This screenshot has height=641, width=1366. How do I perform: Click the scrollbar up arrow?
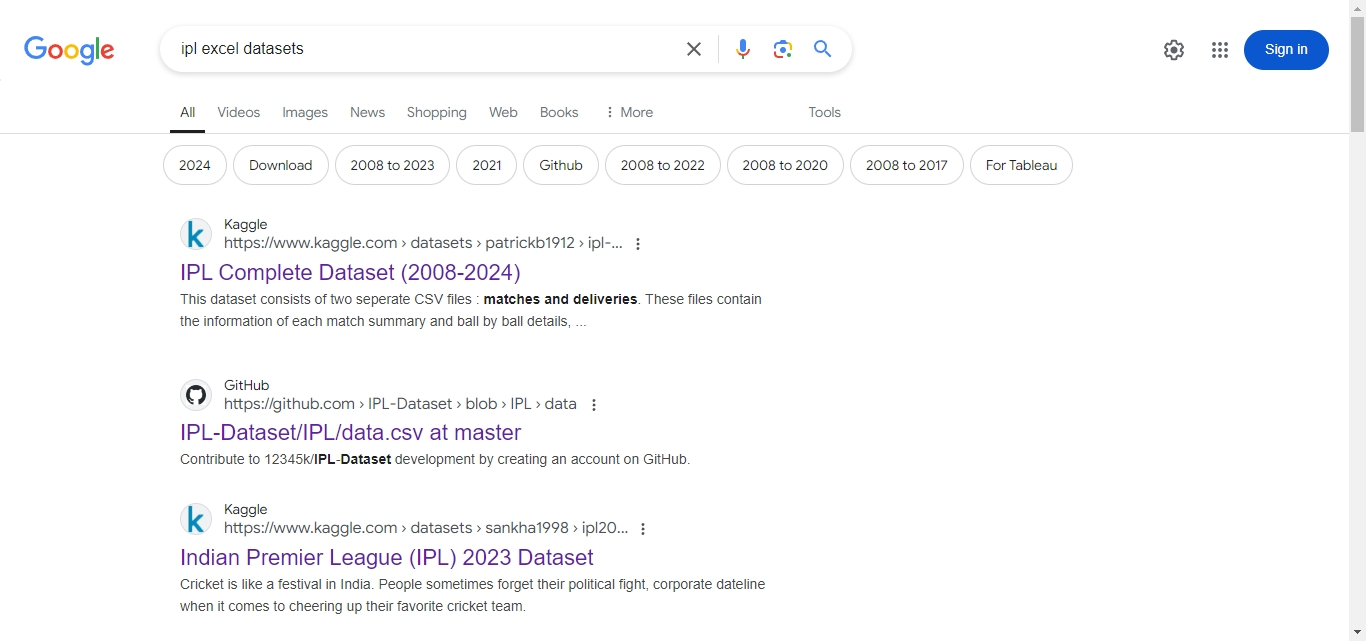pos(1357,8)
